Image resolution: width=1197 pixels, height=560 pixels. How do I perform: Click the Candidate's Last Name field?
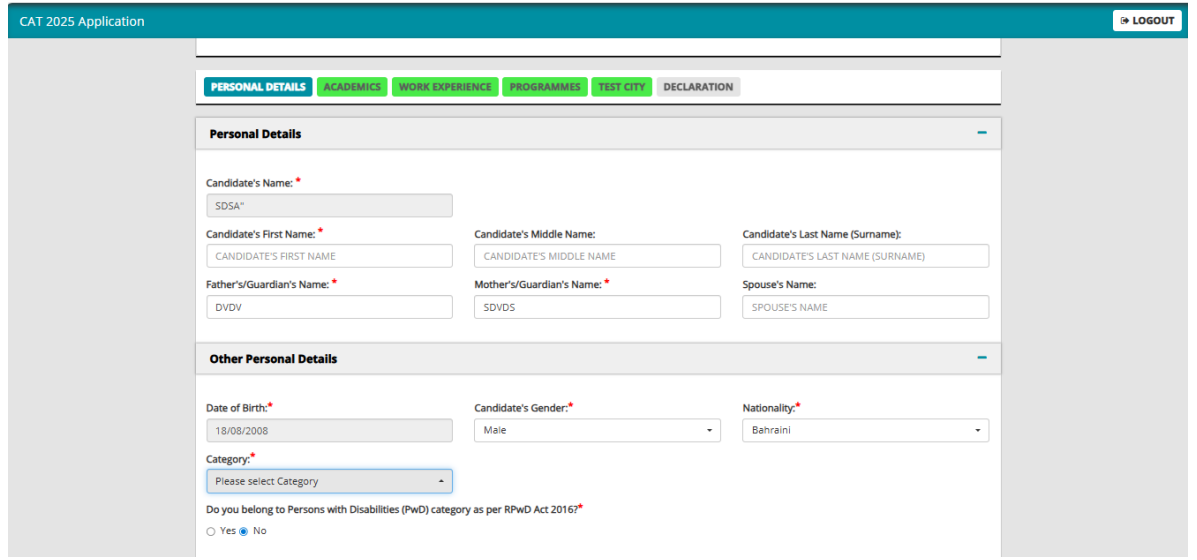866,256
